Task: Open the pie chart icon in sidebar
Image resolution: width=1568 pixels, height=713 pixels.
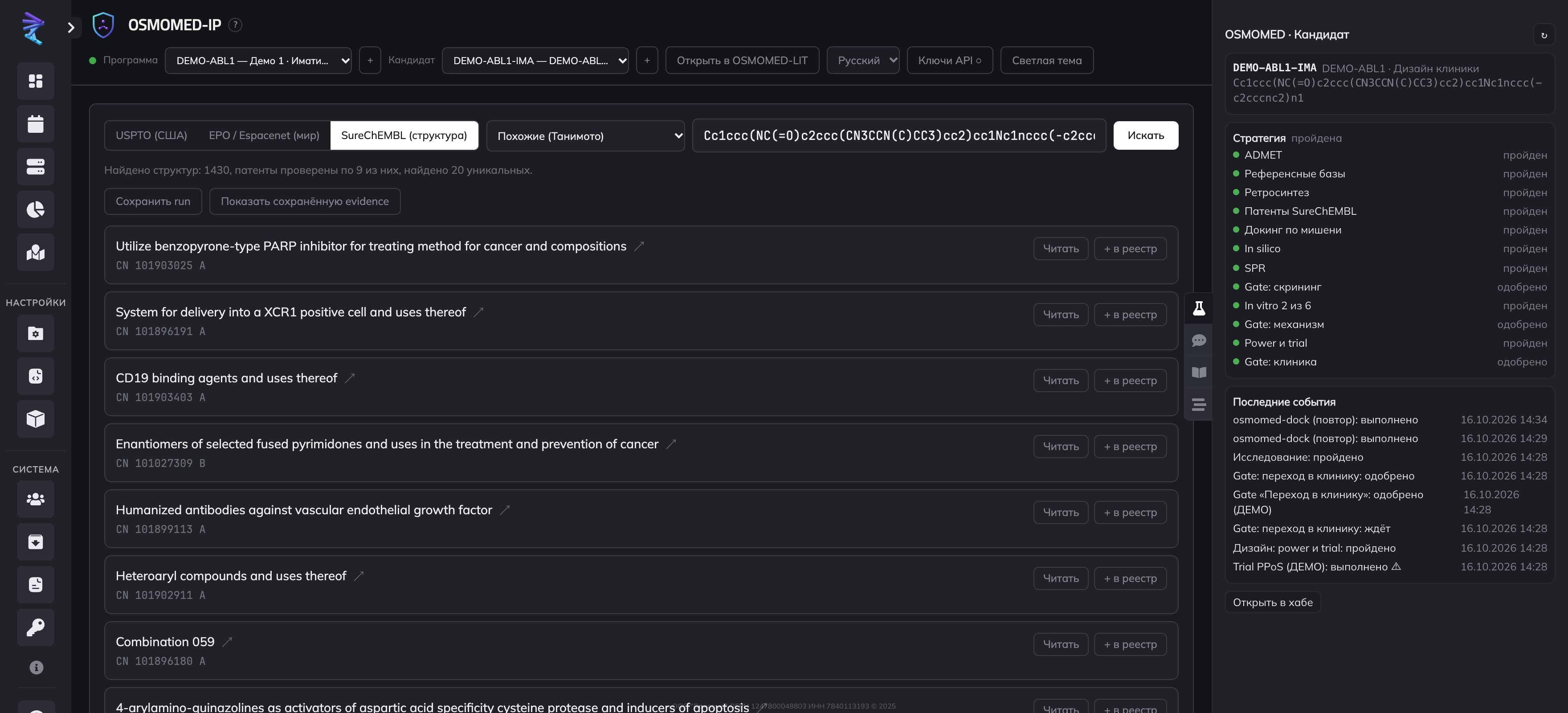Action: (x=35, y=209)
